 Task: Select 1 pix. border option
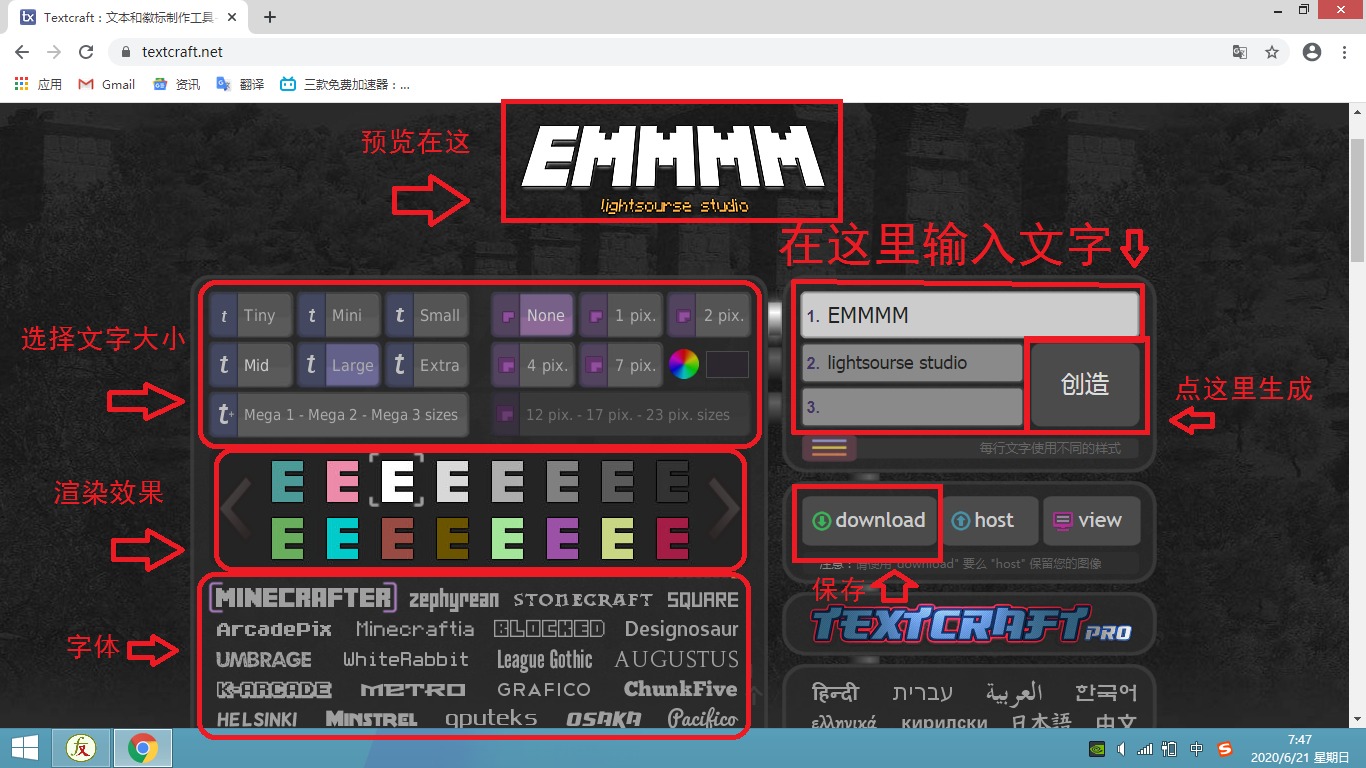click(x=621, y=315)
